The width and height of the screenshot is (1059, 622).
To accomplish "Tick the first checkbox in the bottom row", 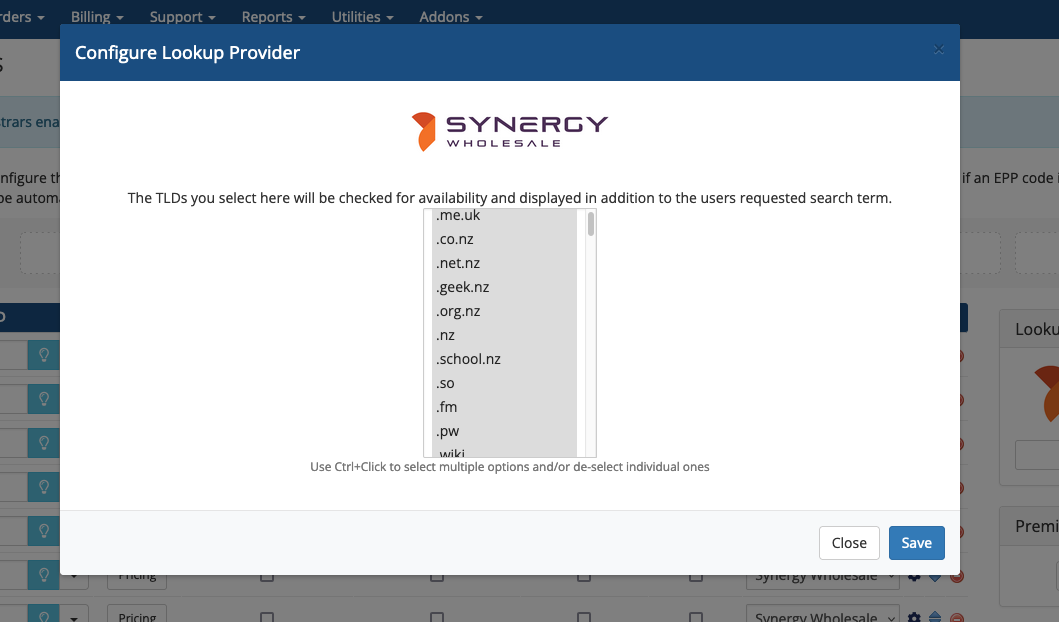I will (x=267, y=617).
